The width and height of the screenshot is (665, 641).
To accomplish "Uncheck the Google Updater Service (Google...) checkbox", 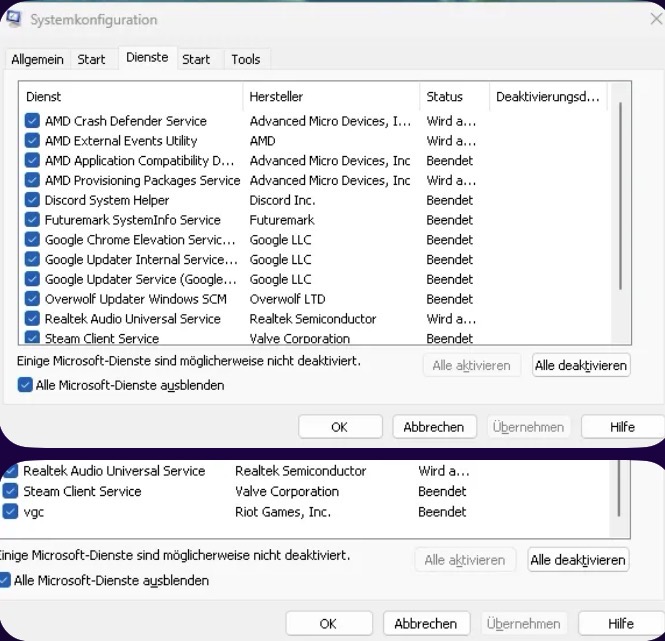I will pyautogui.click(x=32, y=279).
